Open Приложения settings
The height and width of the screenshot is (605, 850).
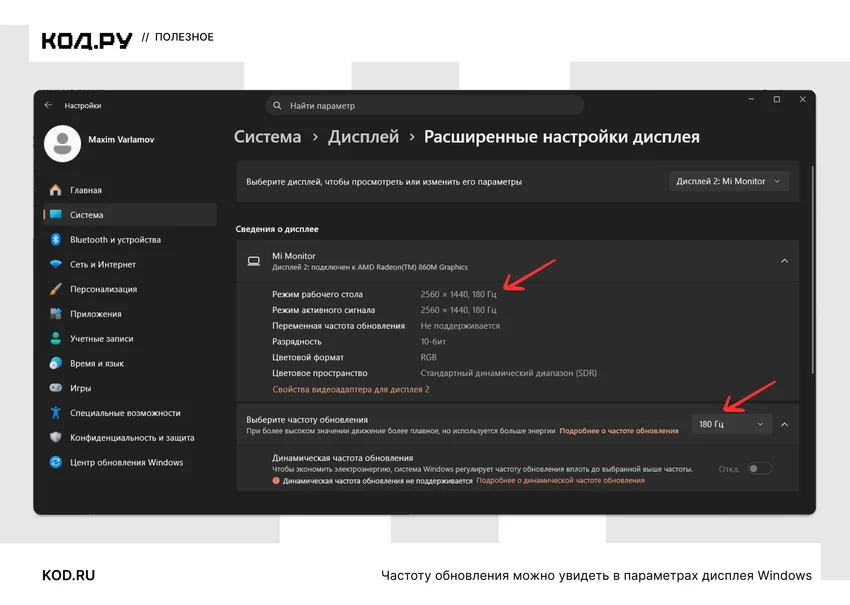[x=130, y=314]
